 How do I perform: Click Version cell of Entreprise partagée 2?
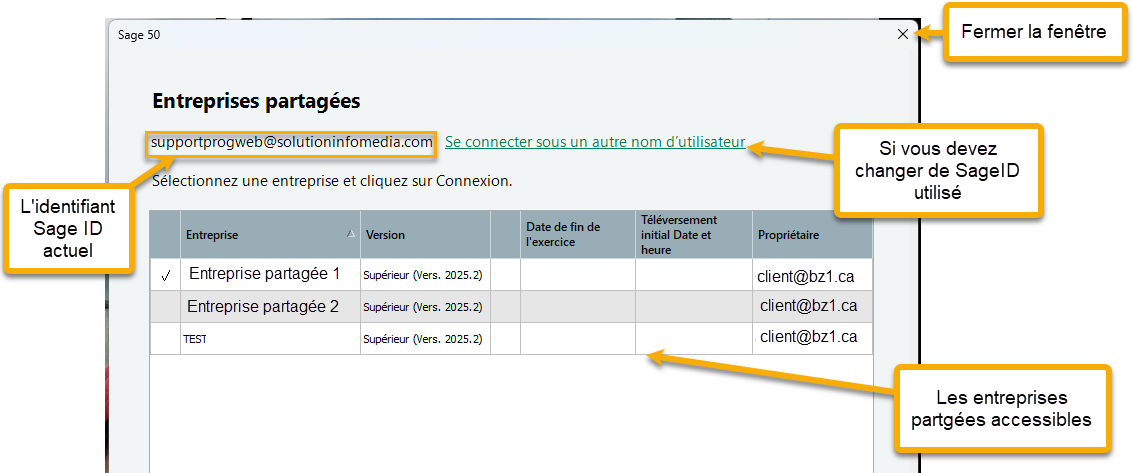tap(426, 307)
